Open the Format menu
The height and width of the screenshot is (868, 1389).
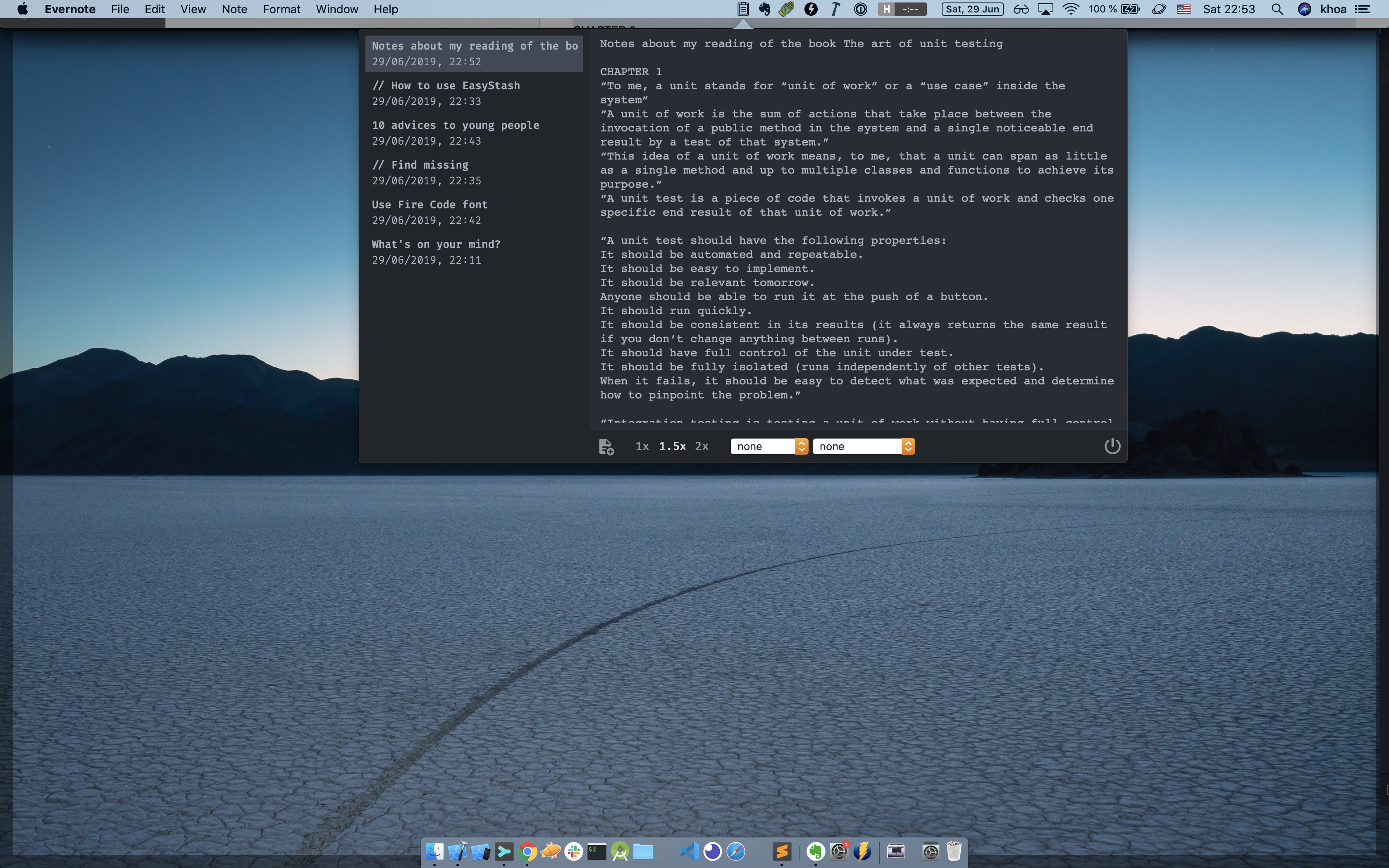pos(281,9)
